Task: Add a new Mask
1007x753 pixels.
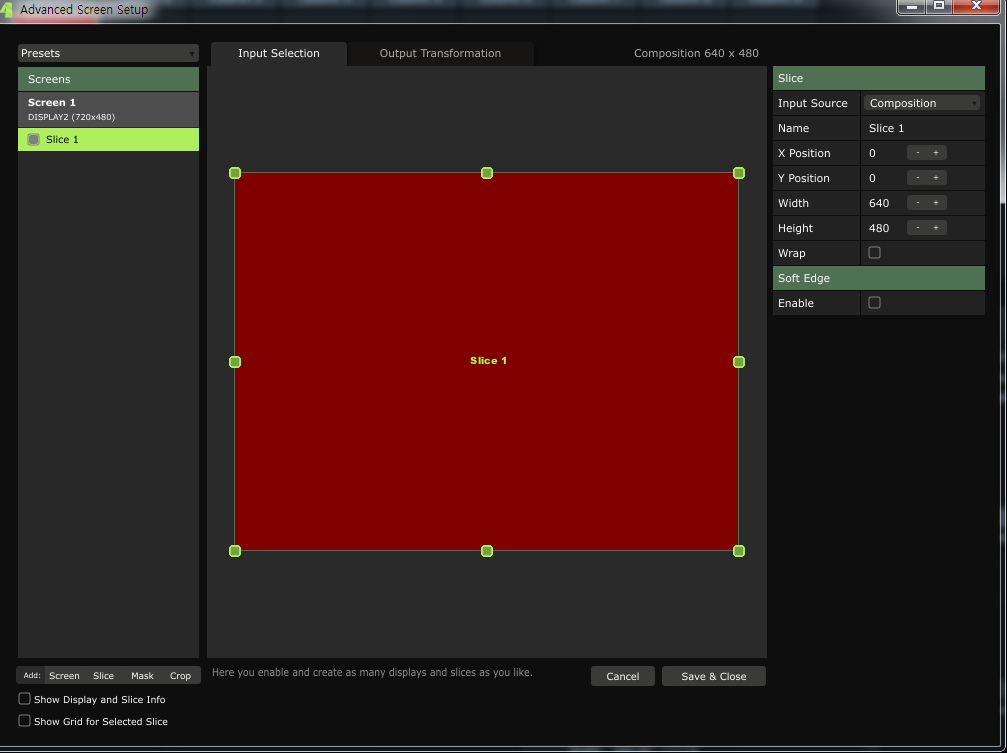Action: point(142,676)
